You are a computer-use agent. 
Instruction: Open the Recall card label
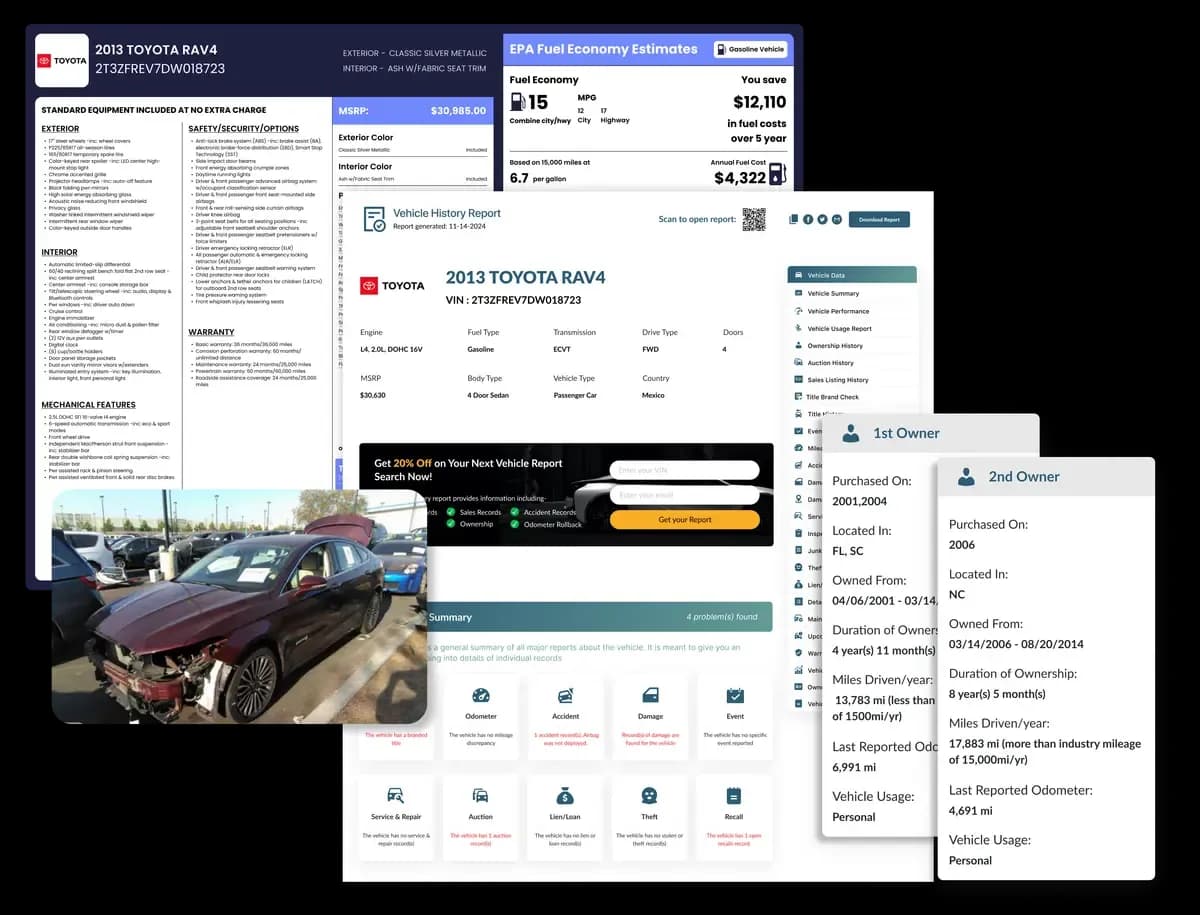pyautogui.click(x=734, y=817)
